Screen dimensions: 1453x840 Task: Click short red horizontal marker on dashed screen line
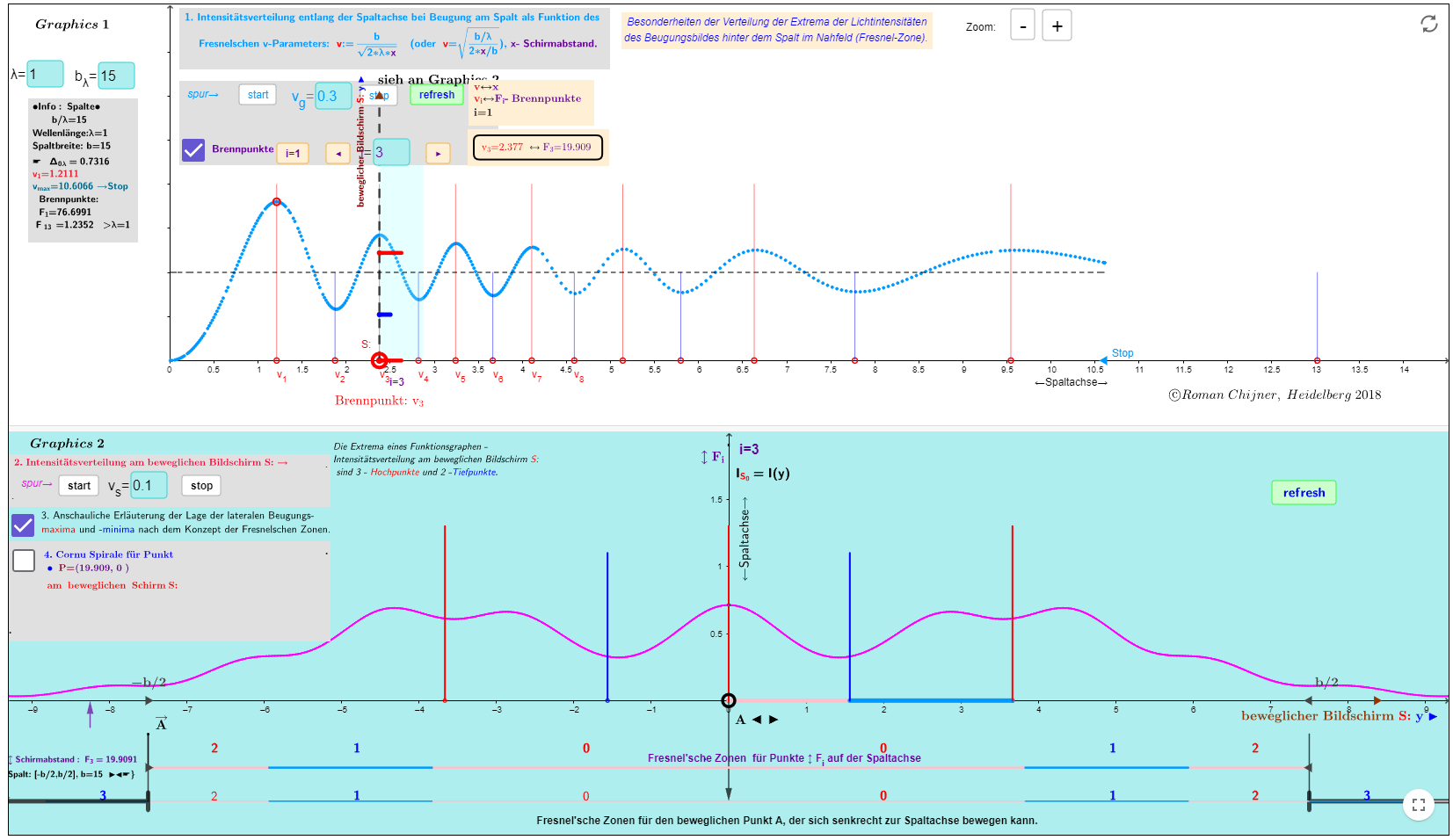[x=390, y=253]
